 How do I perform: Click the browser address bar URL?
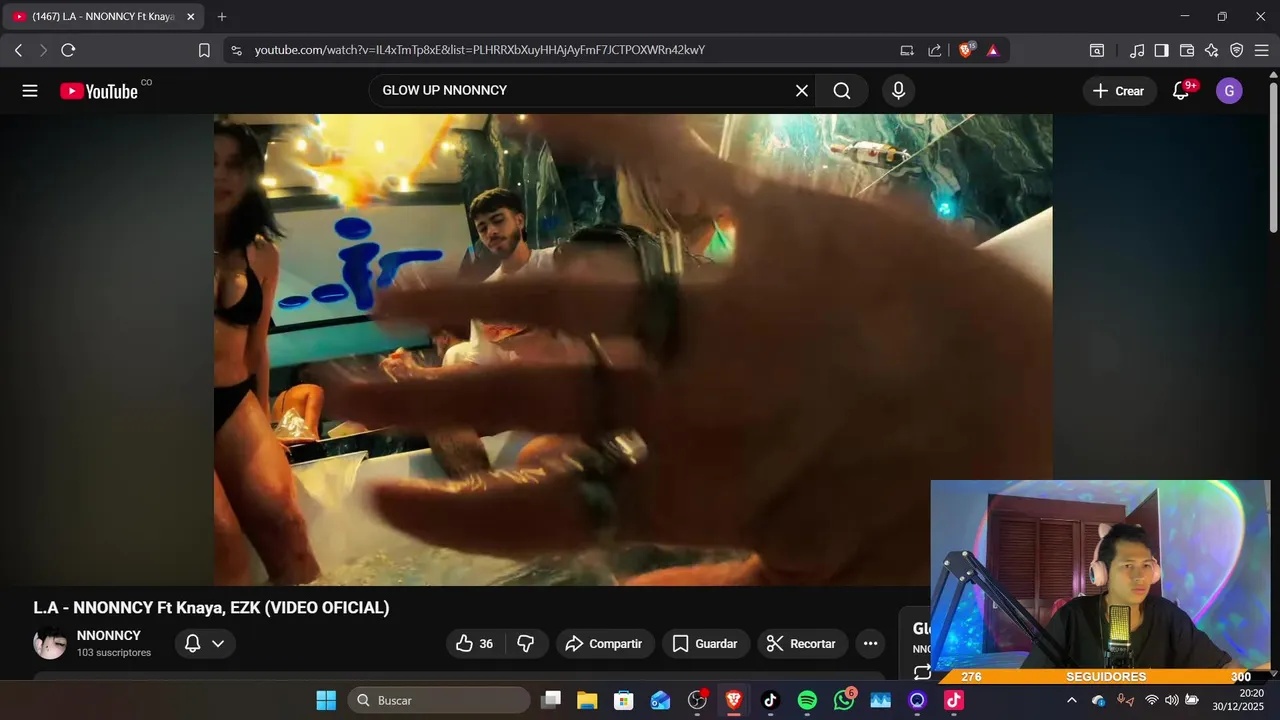pyautogui.click(x=480, y=50)
